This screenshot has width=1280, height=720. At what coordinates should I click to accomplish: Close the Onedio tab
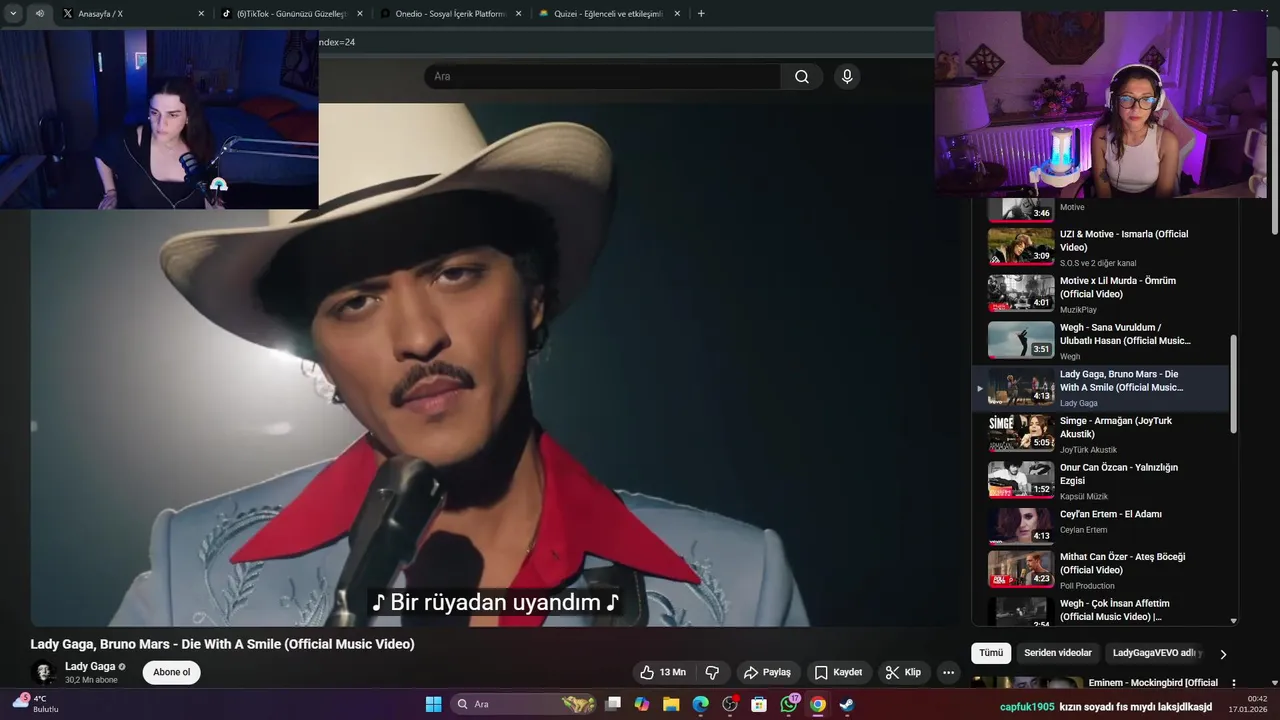[518, 14]
